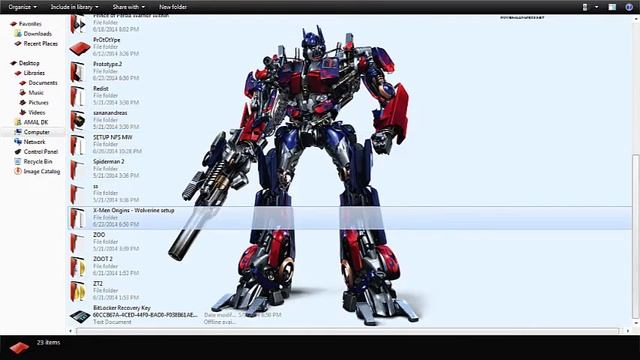Screen dimensions: 640x360
Task: Select the X-Men Origins - Wolverine setup name
Action: point(133,210)
